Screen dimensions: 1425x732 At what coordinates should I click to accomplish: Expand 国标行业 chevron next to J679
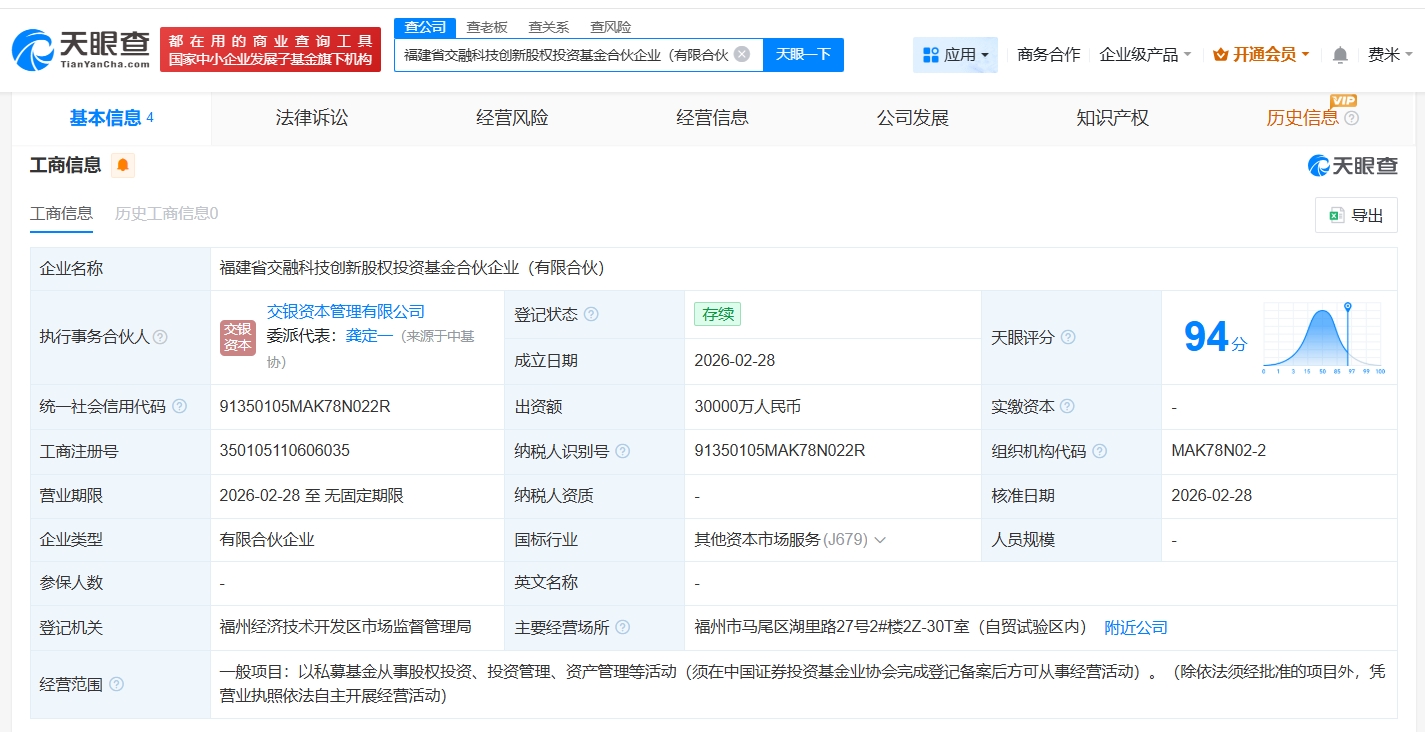coord(880,540)
